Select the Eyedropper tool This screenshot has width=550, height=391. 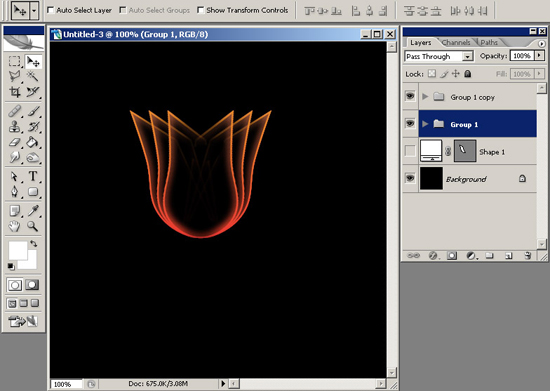(x=33, y=211)
